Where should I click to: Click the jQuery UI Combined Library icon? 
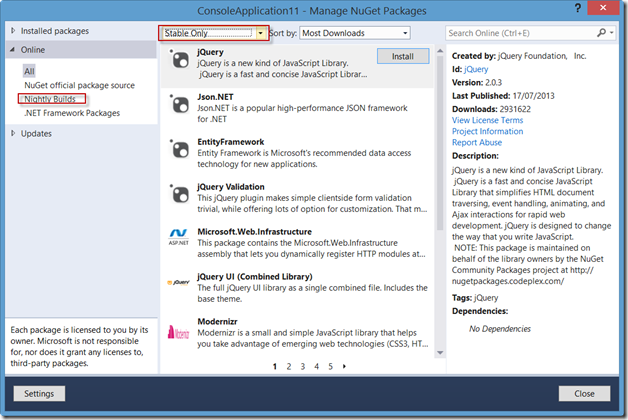[x=179, y=283]
